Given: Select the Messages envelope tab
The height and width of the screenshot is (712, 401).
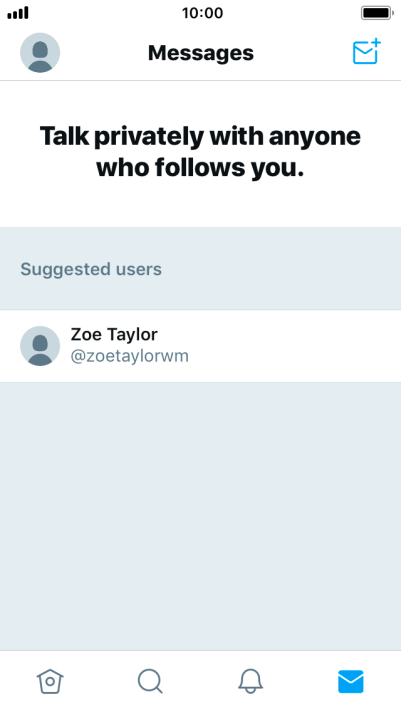Looking at the screenshot, I should click(x=351, y=682).
